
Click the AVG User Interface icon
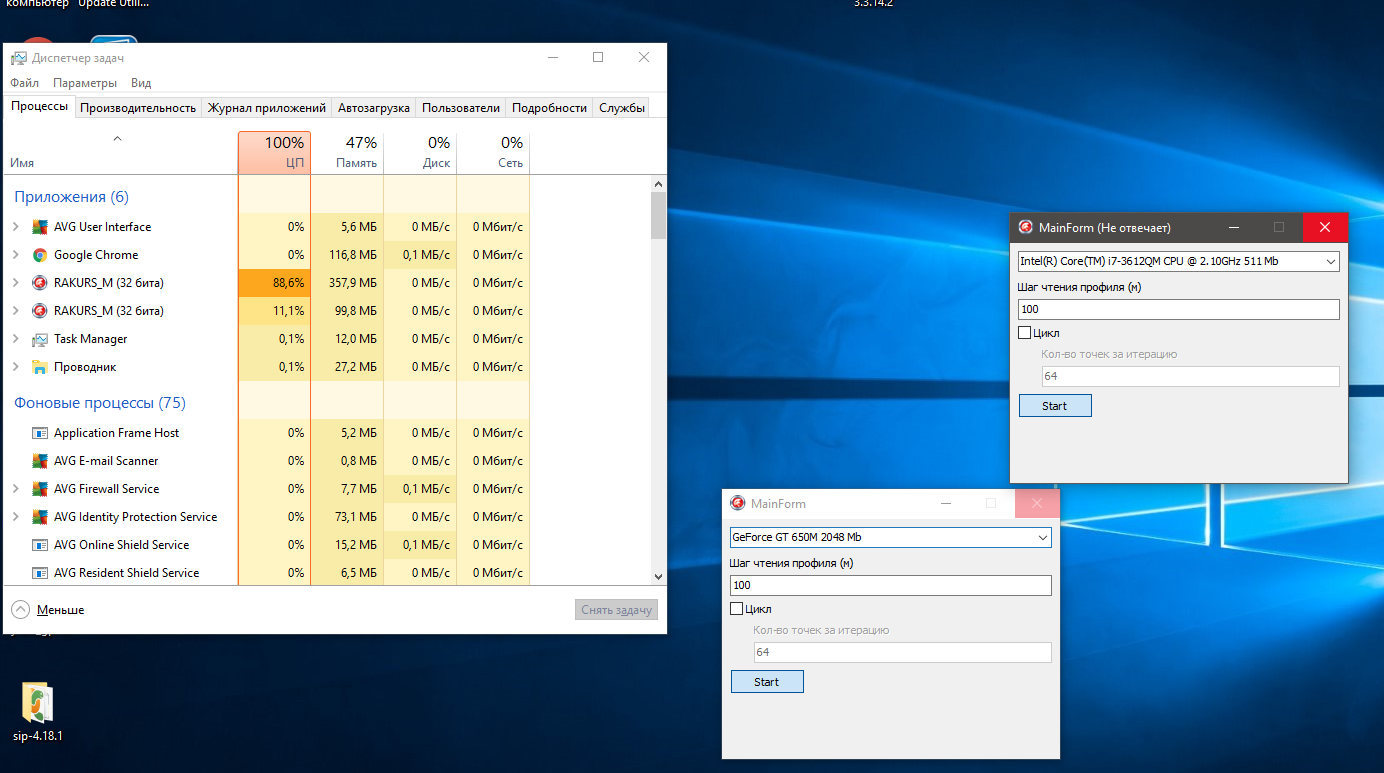click(x=40, y=227)
